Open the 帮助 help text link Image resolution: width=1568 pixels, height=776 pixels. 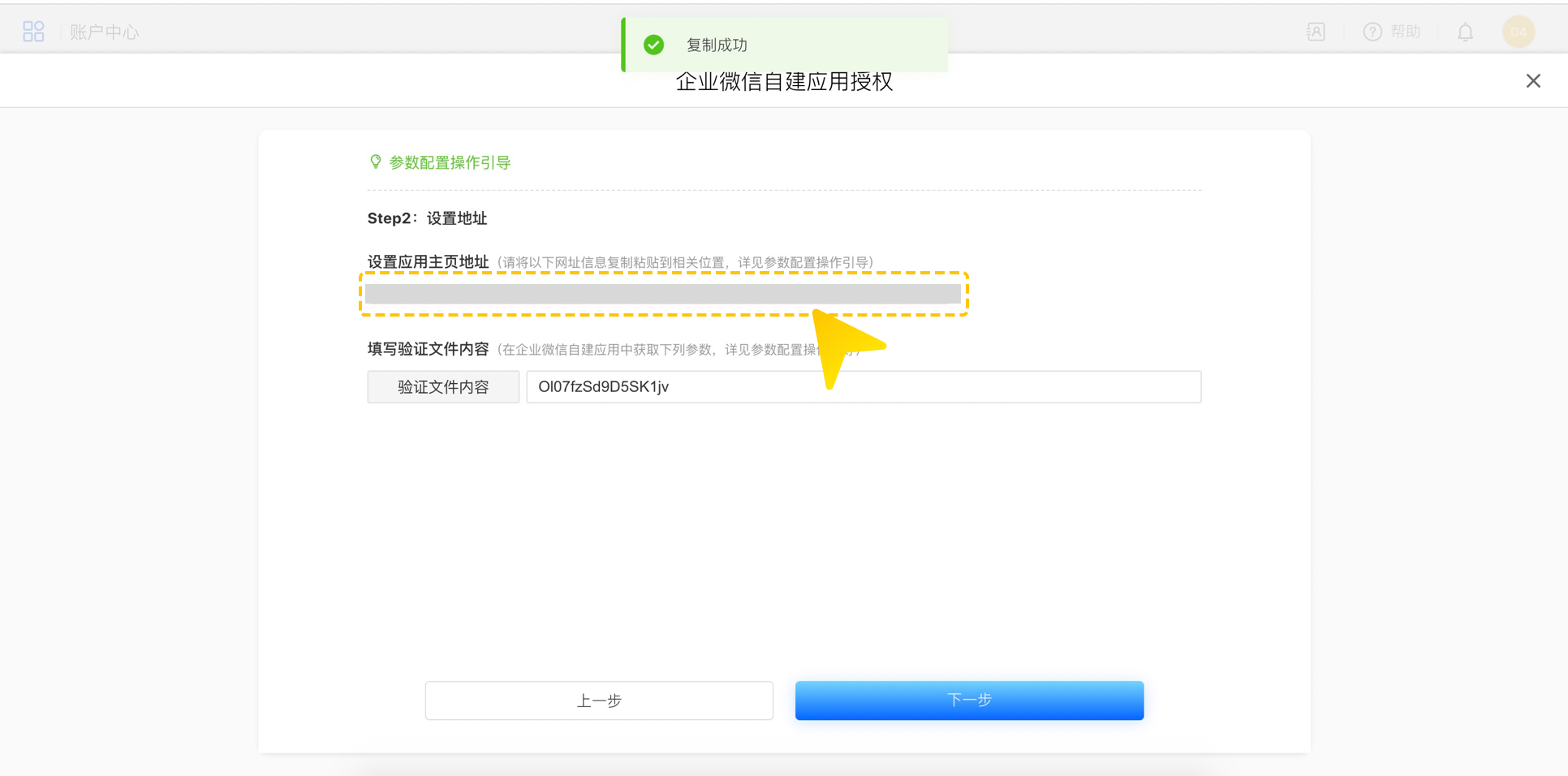click(1405, 32)
